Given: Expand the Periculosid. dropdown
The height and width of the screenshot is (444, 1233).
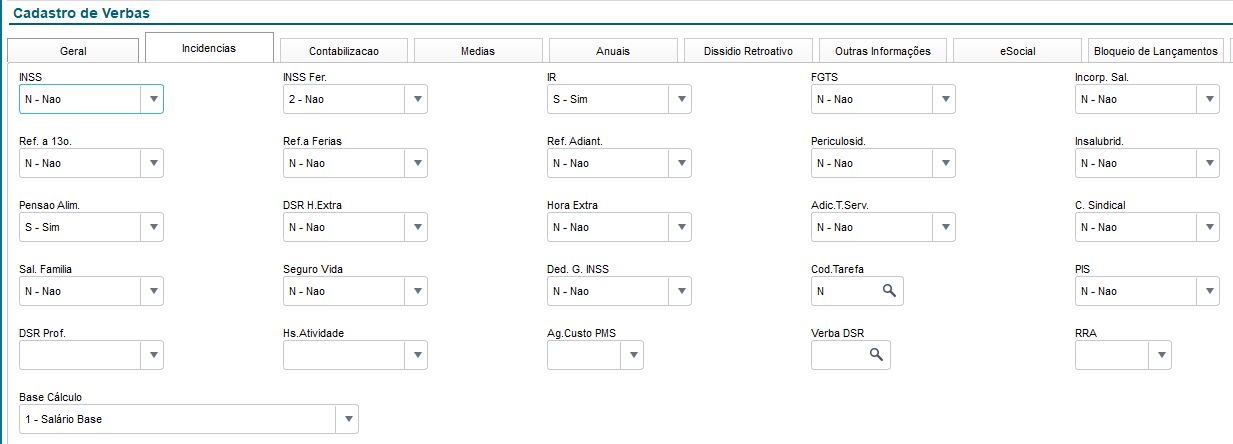Looking at the screenshot, I should coord(944,163).
